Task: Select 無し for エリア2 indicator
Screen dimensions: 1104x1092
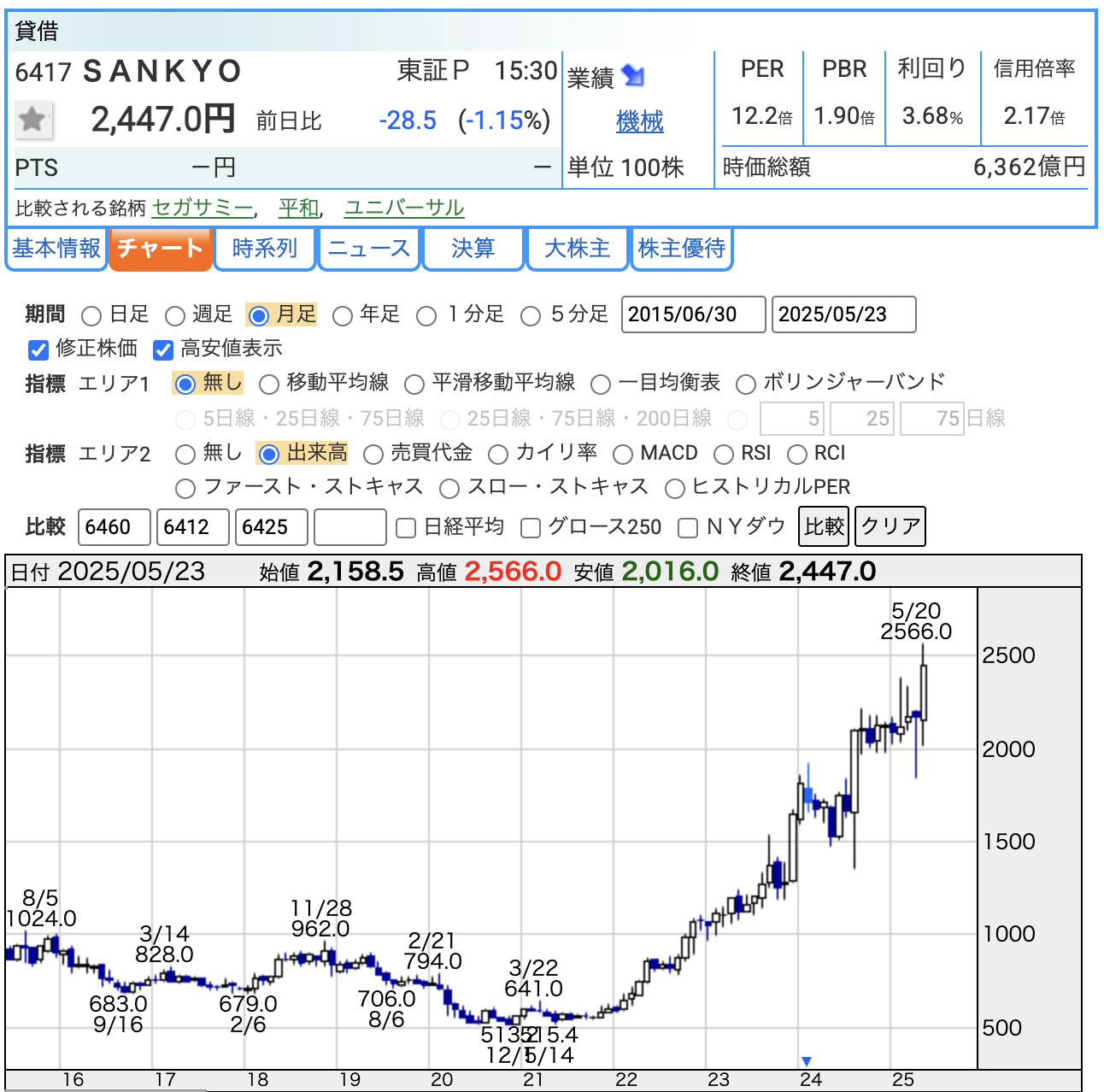Action: (185, 454)
